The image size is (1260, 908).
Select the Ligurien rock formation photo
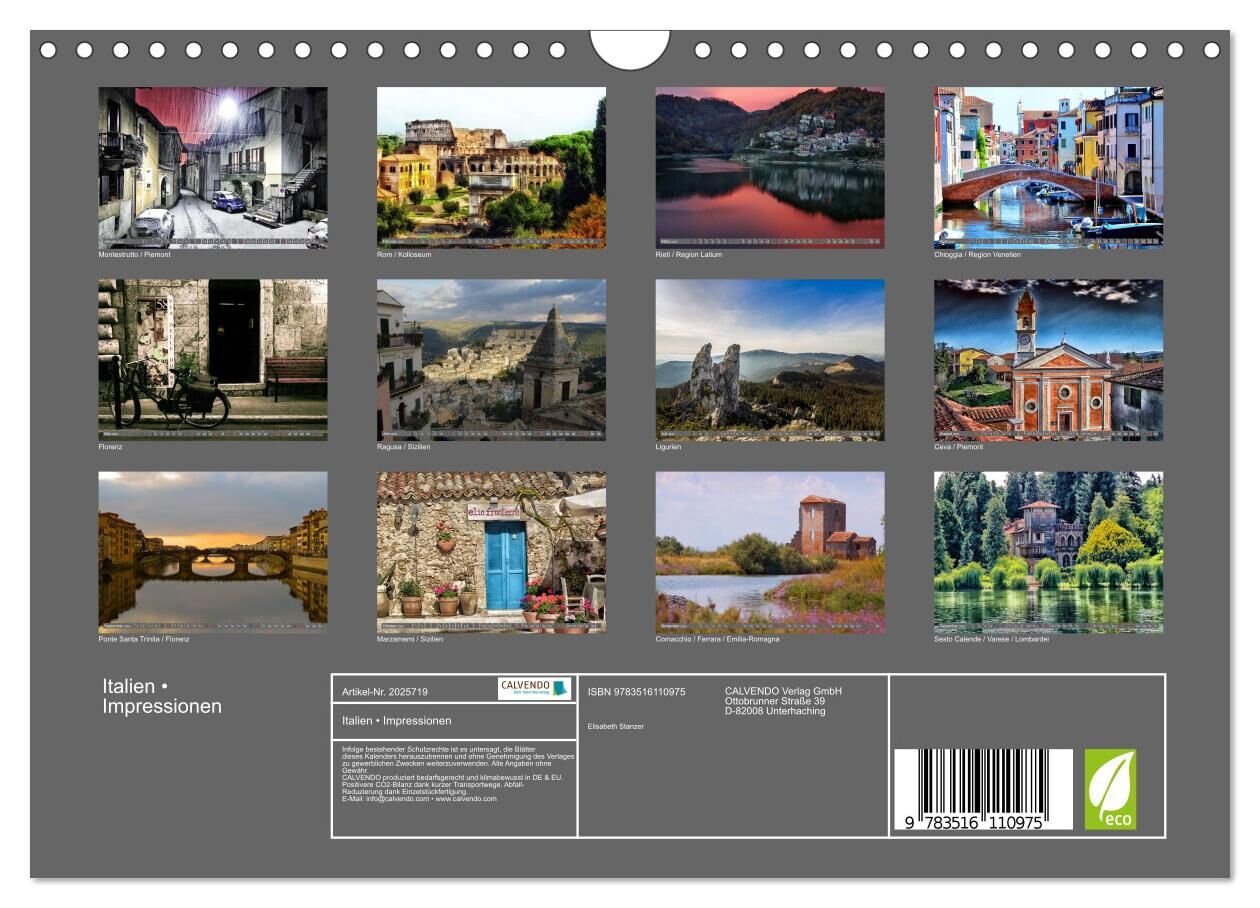click(x=769, y=359)
